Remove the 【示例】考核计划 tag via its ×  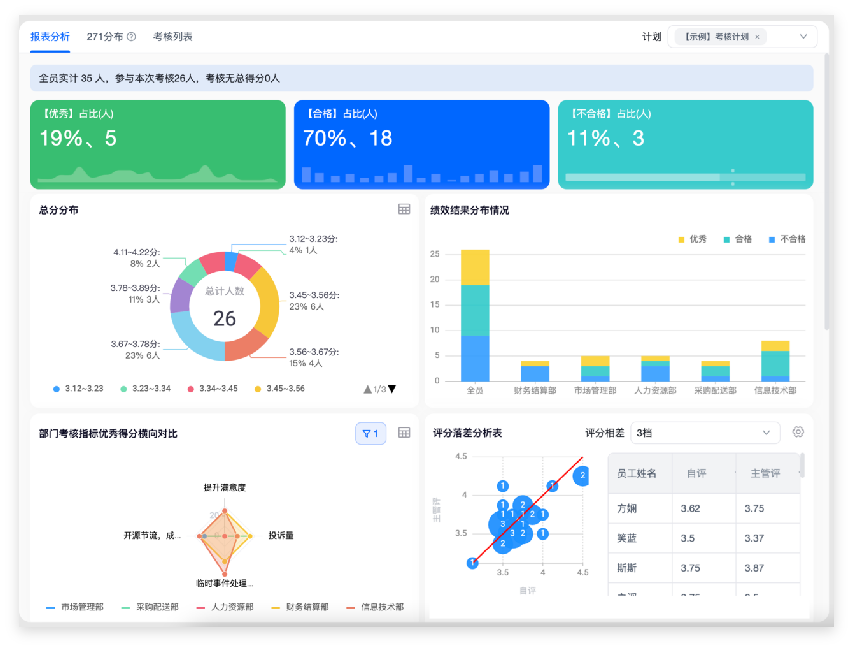click(757, 35)
